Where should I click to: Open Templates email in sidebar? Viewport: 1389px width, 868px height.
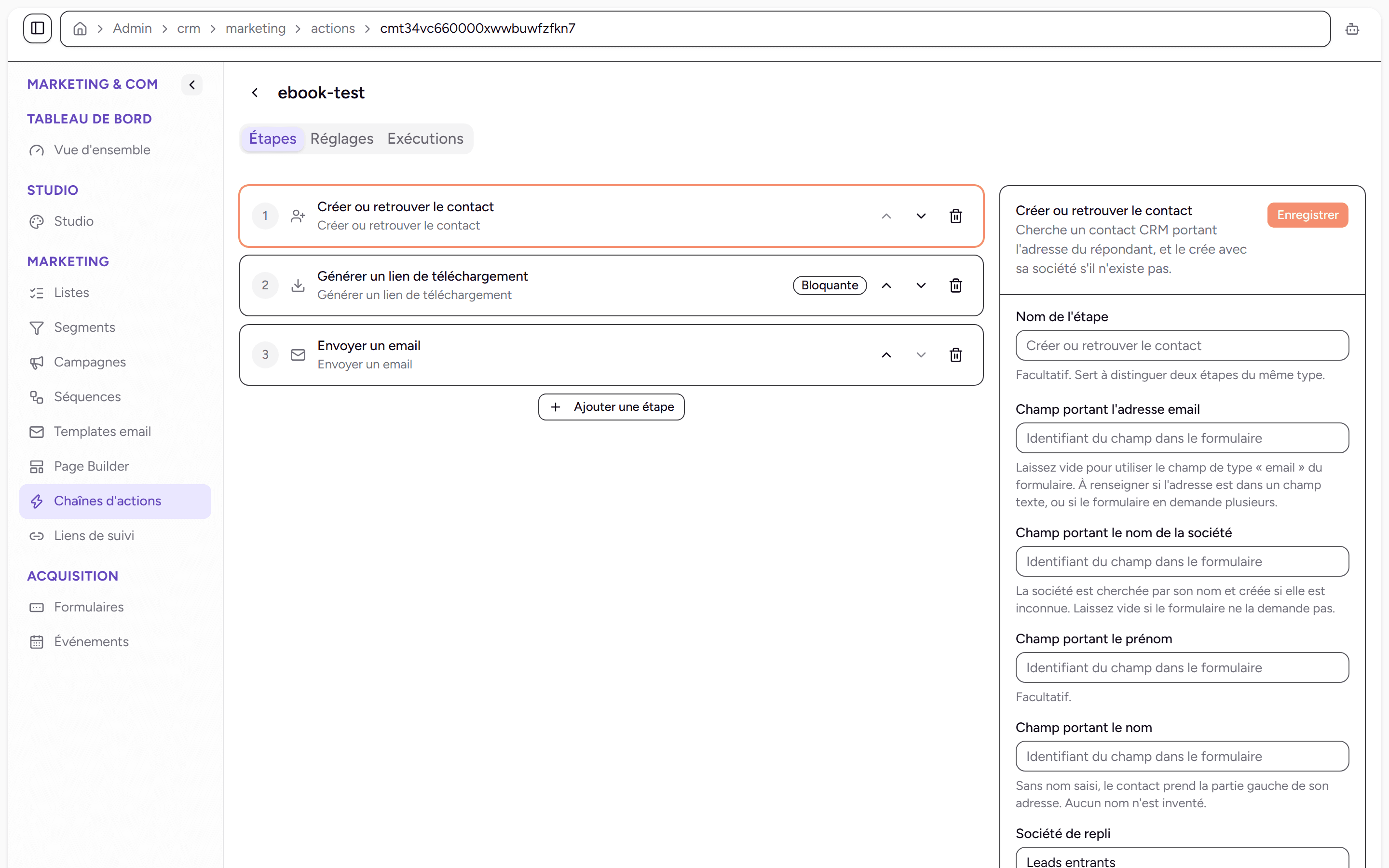[x=115, y=432]
